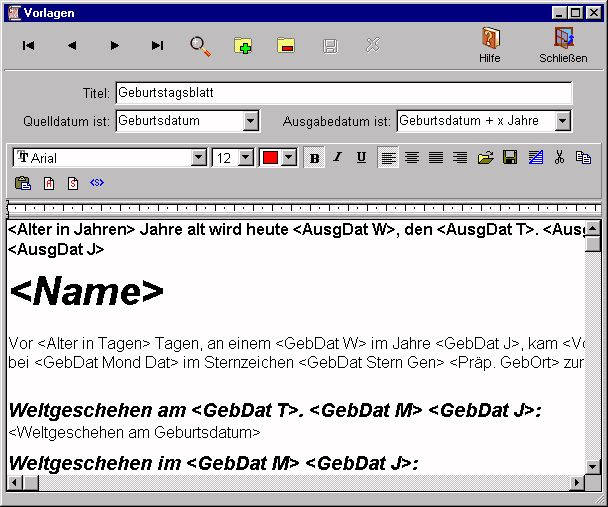Paste from clipboard icon

22,183
